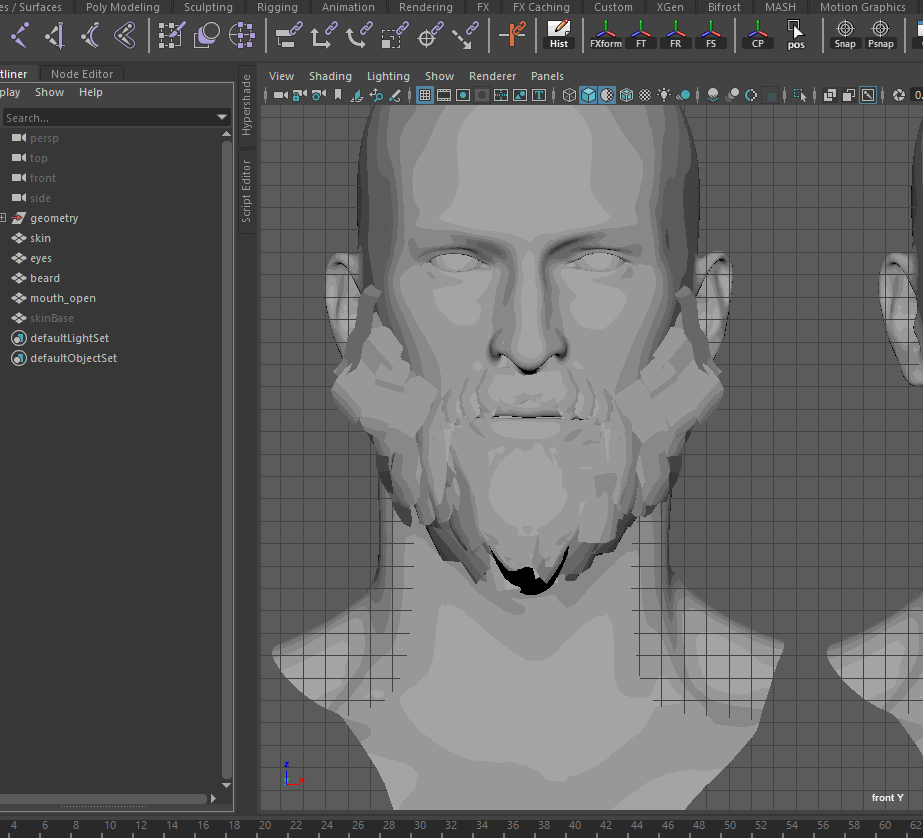The height and width of the screenshot is (838, 923).
Task: Open the Hypershade side tab
Action: [x=247, y=105]
